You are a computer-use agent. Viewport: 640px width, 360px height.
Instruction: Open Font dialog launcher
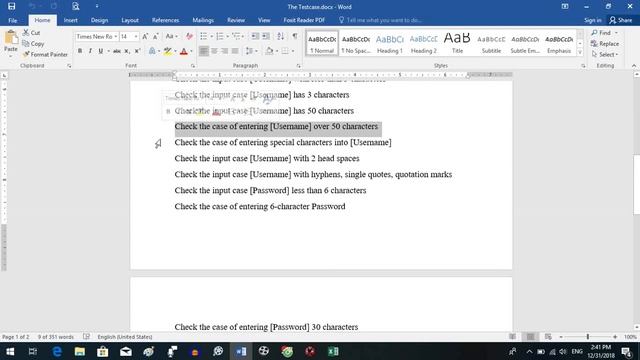coord(193,66)
